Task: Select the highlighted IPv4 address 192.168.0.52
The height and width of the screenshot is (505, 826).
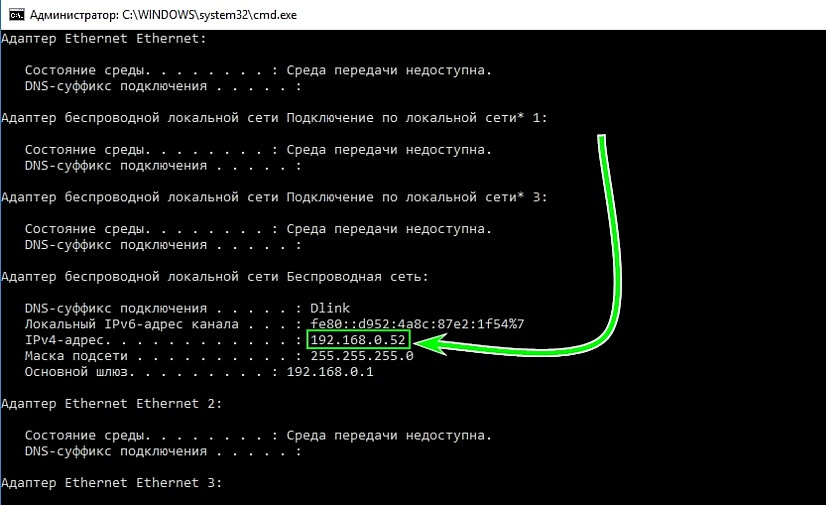Action: click(359, 341)
